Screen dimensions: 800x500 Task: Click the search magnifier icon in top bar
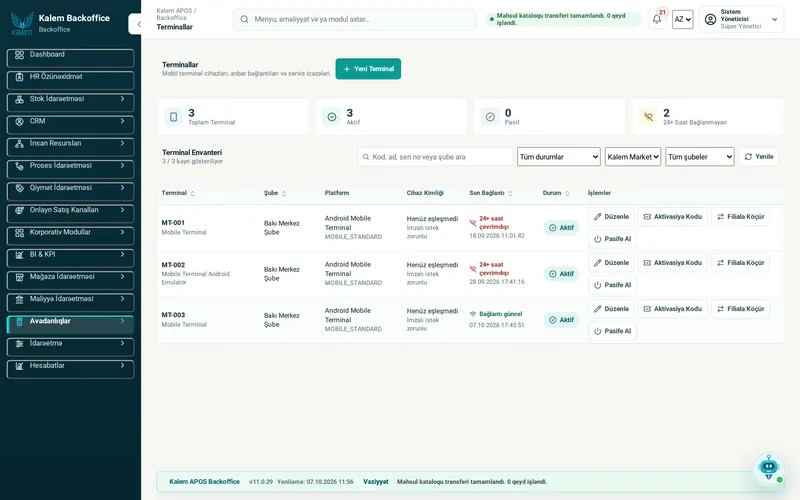tap(244, 19)
